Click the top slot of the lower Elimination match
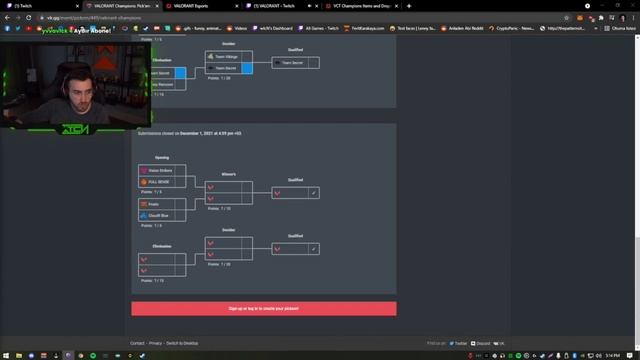Viewport: 640px width, 360px height. tap(157, 259)
